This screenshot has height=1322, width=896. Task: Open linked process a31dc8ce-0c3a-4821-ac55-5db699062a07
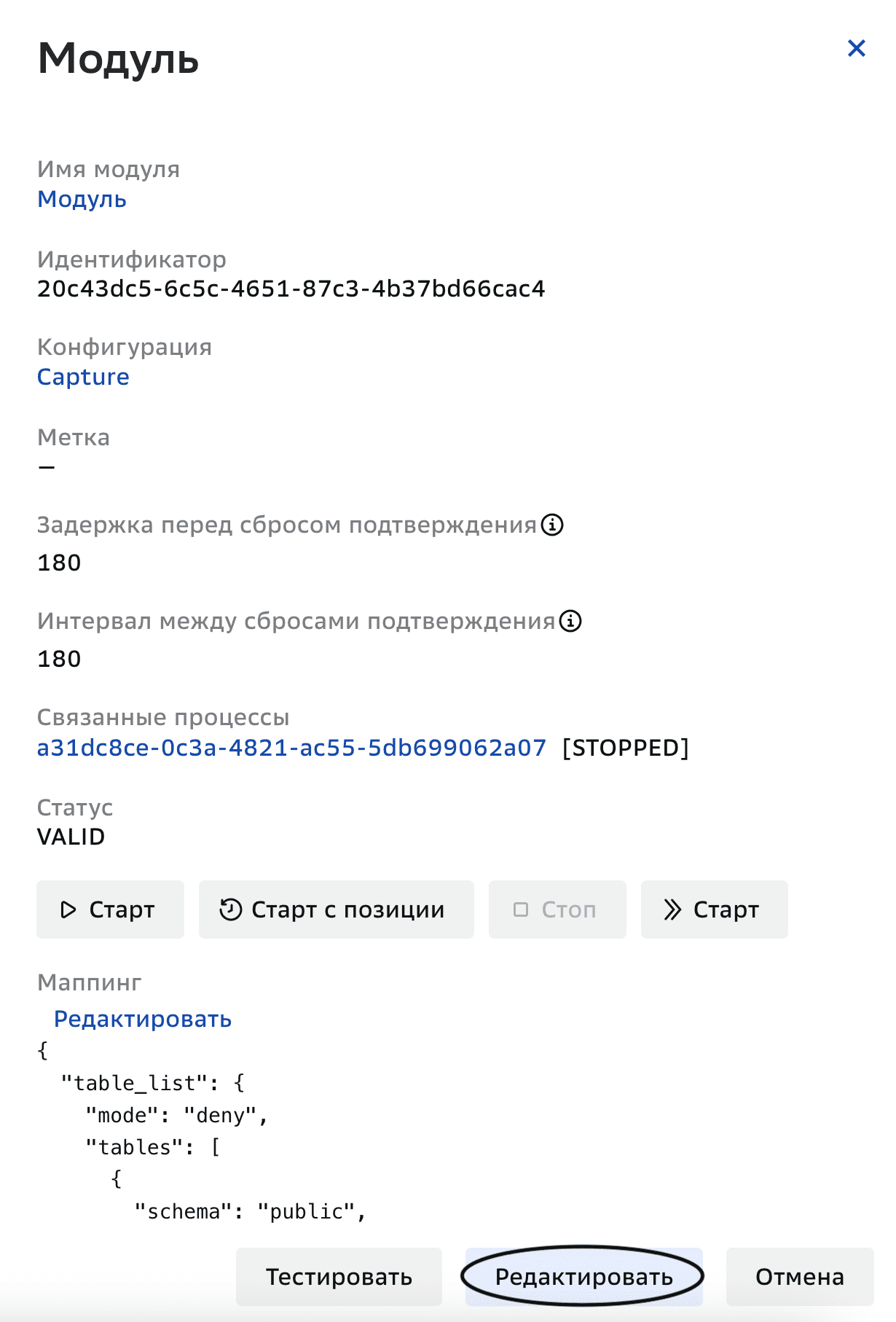tap(291, 747)
